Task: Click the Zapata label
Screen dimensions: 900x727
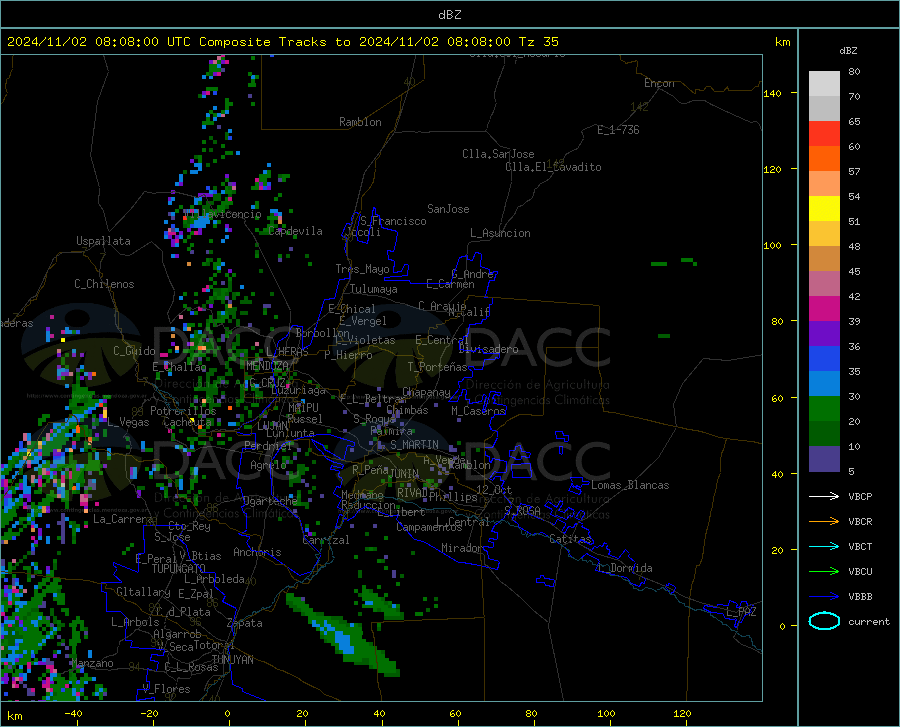Action: pyautogui.click(x=245, y=623)
